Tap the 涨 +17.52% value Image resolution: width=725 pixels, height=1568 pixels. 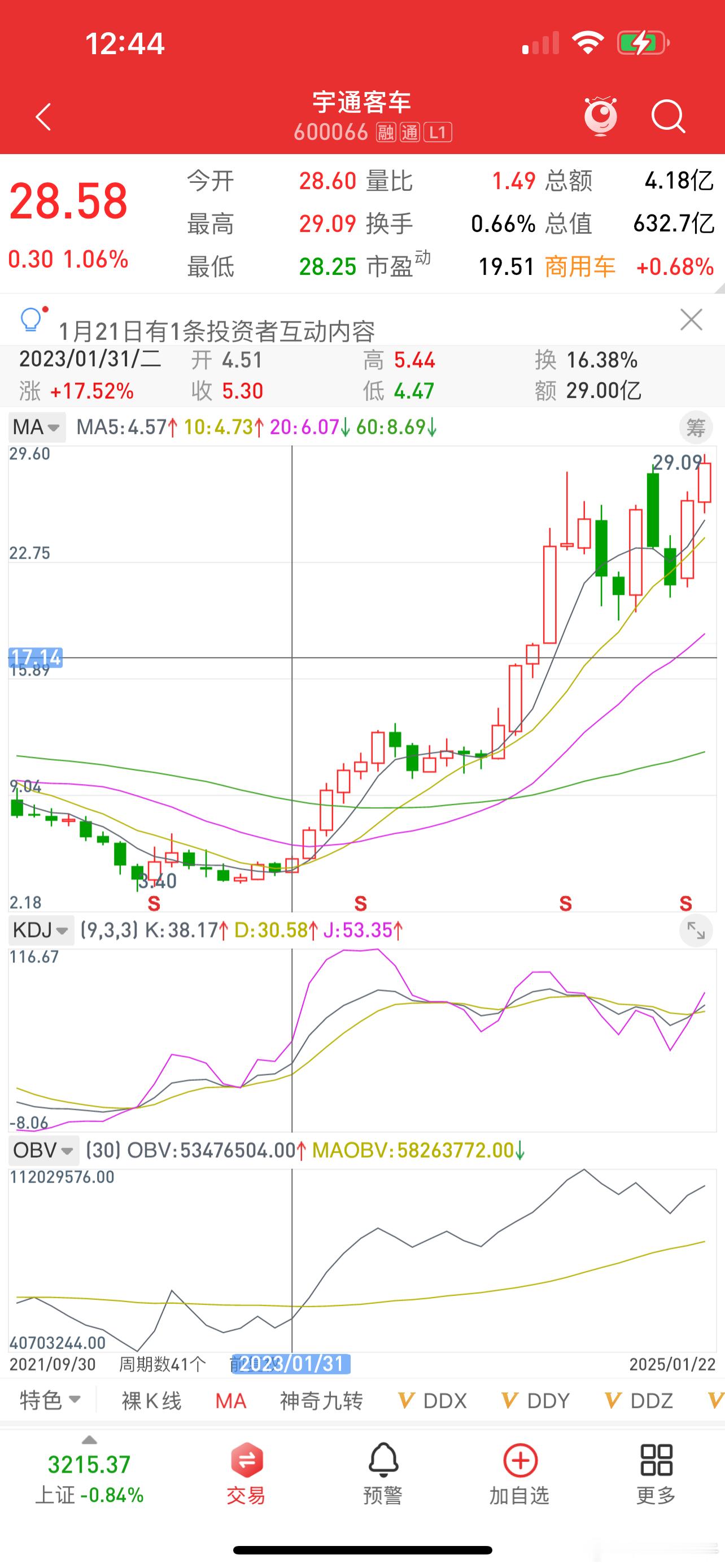[92, 391]
